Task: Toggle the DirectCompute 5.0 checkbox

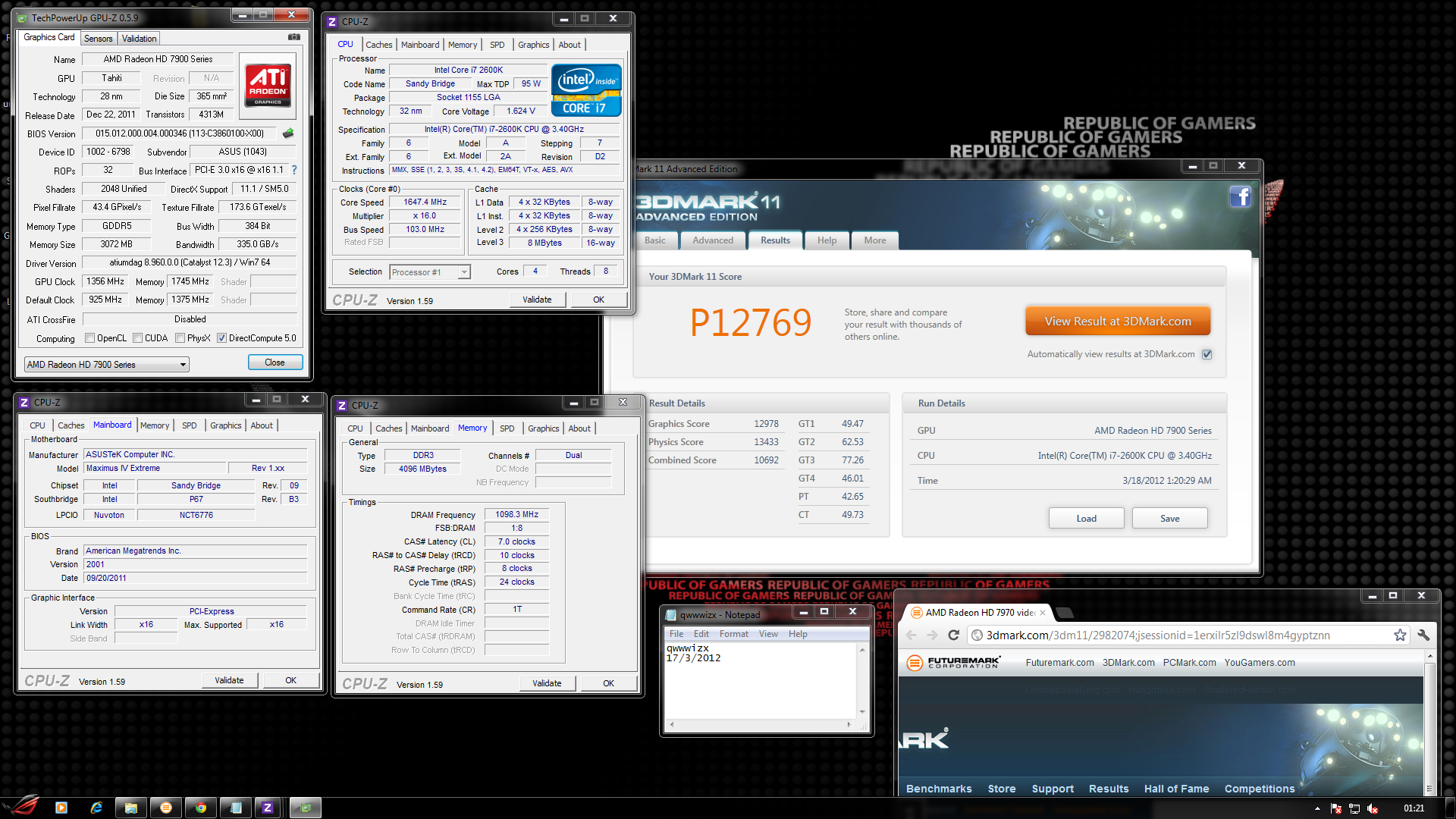Action: [222, 338]
